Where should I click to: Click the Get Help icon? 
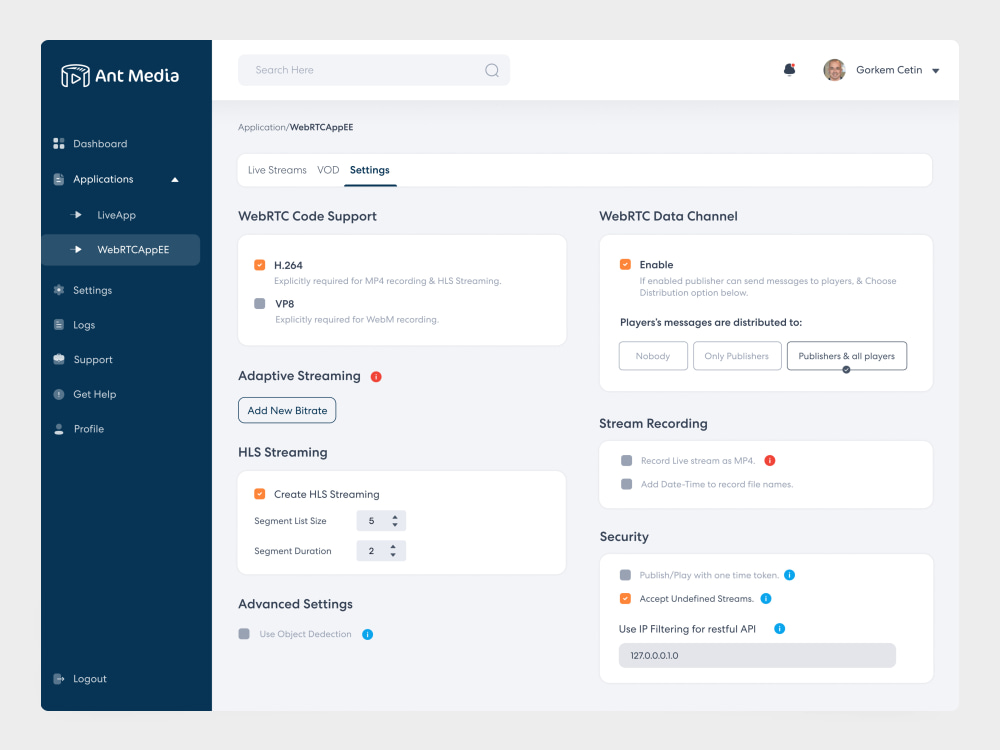59,394
